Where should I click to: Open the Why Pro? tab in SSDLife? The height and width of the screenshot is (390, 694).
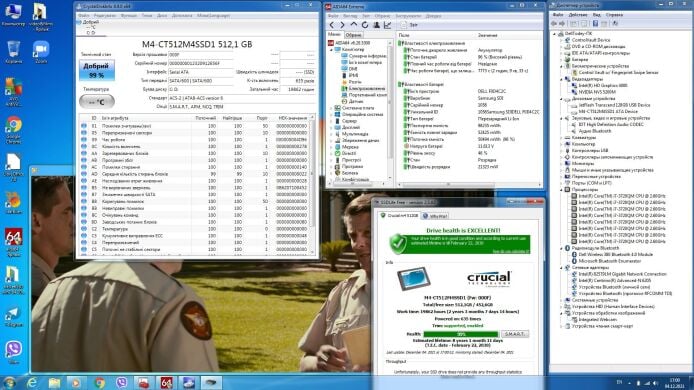[435, 216]
